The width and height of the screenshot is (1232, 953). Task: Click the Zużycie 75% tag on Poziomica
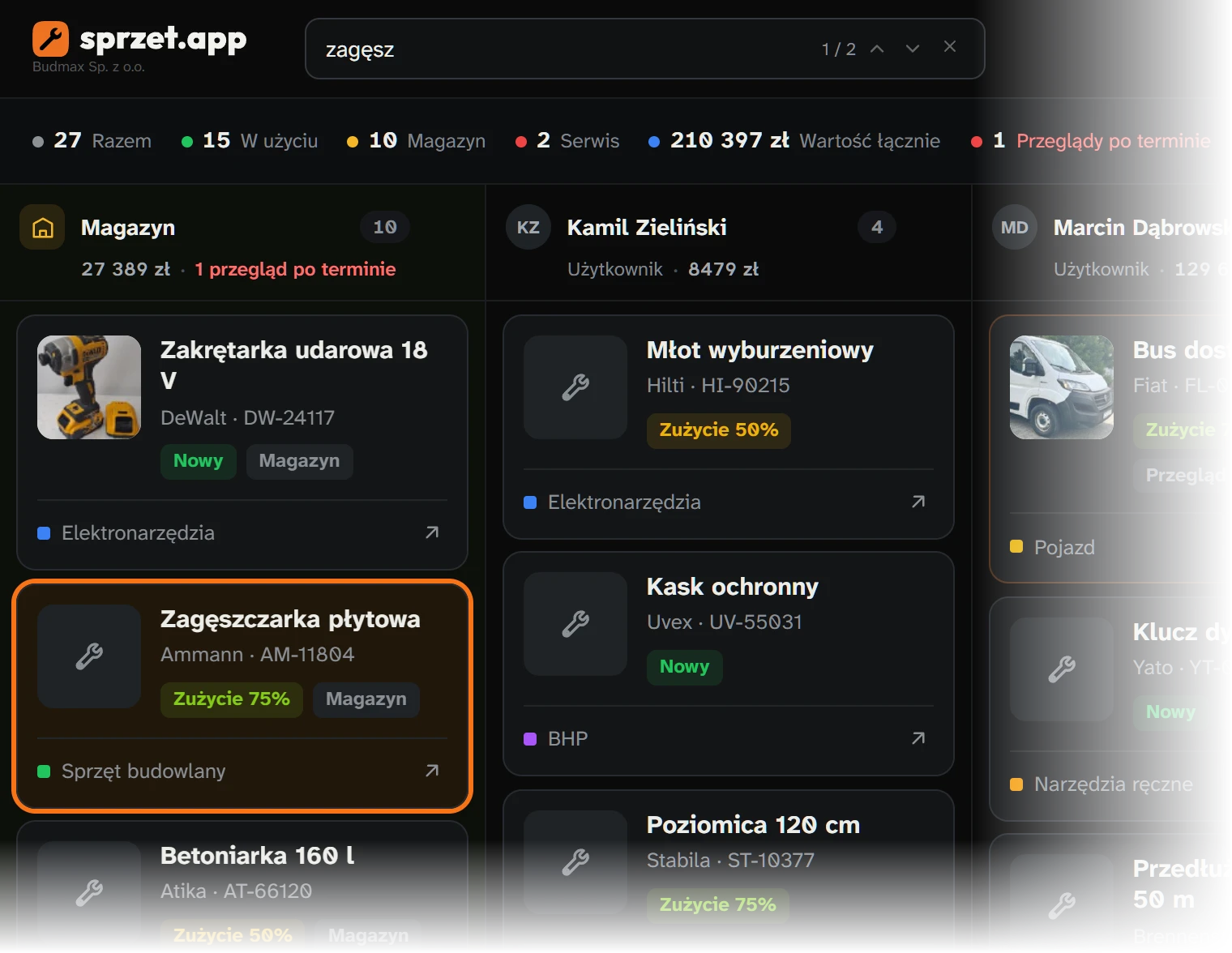(x=718, y=905)
